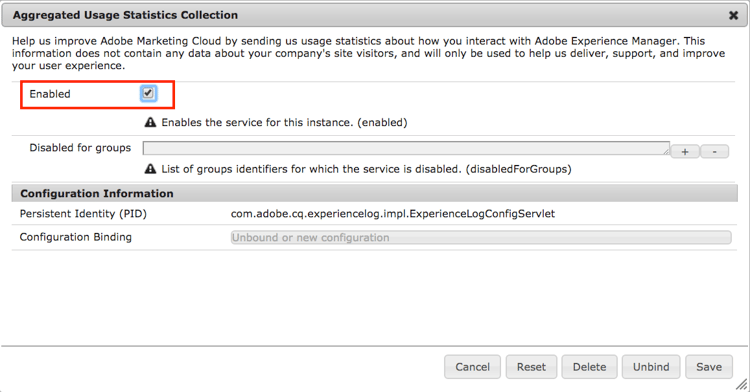The height and width of the screenshot is (392, 750).
Task: Select the PID value com.adobe.cq.experiencelog text
Action: (393, 214)
